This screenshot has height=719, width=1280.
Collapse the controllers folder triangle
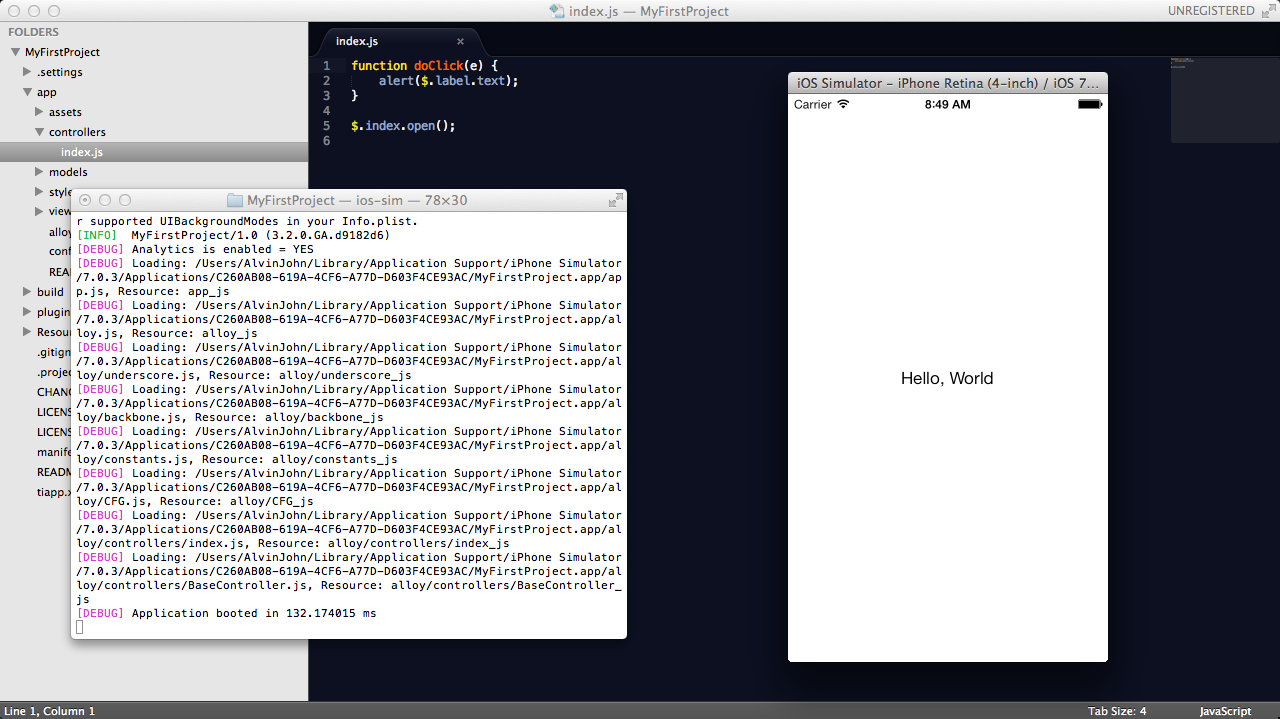coord(40,132)
